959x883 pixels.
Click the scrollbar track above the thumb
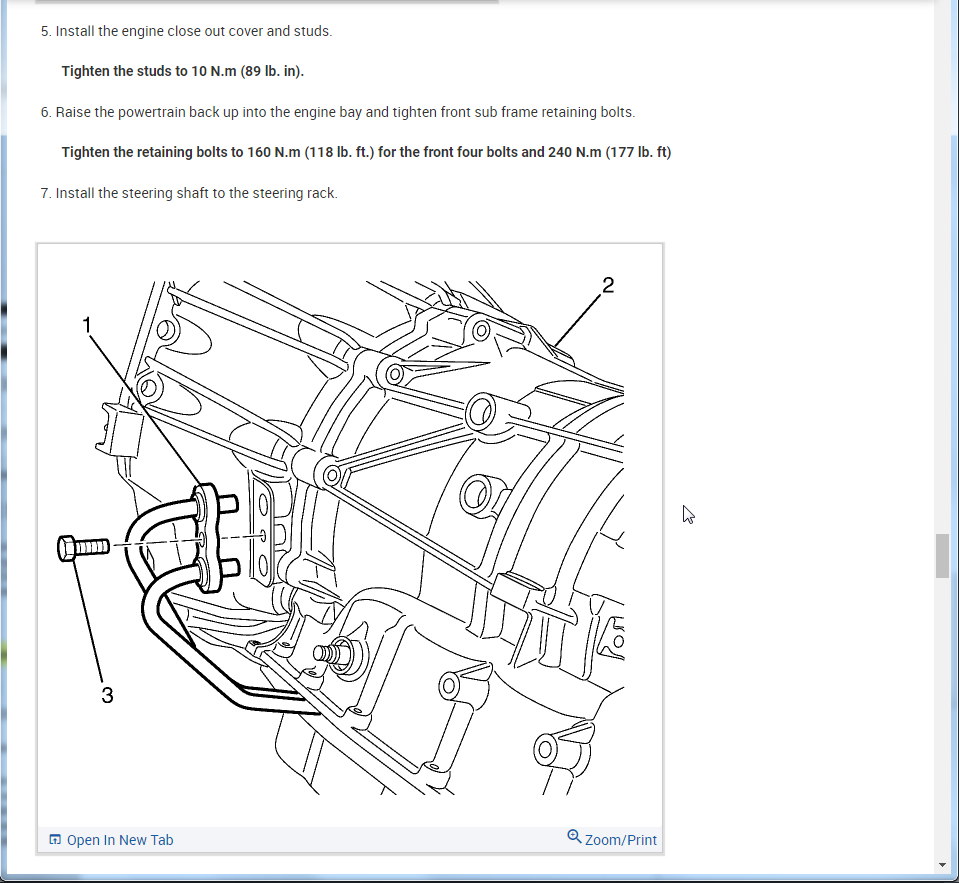942,269
